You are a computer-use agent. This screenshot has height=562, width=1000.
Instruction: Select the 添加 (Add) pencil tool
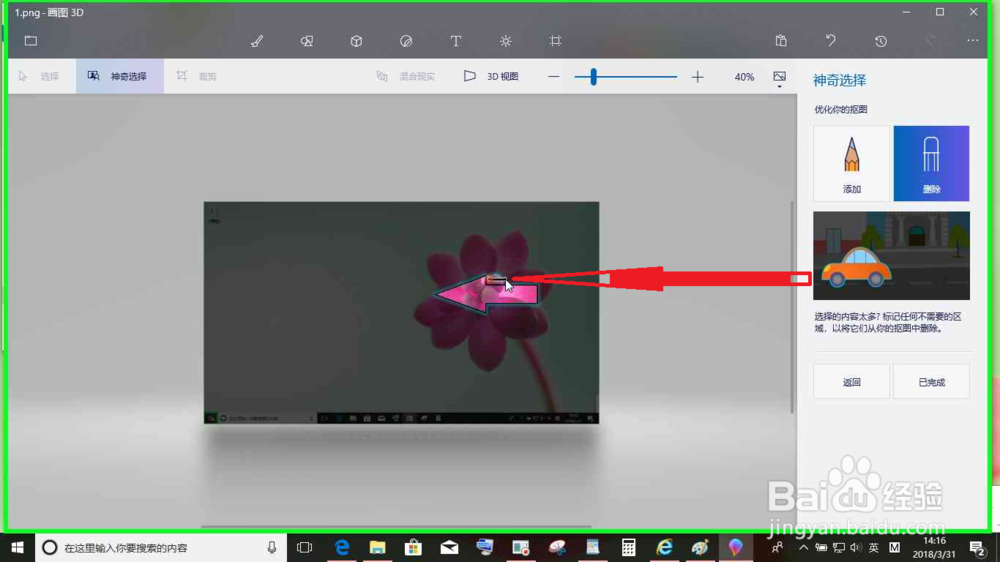point(851,163)
